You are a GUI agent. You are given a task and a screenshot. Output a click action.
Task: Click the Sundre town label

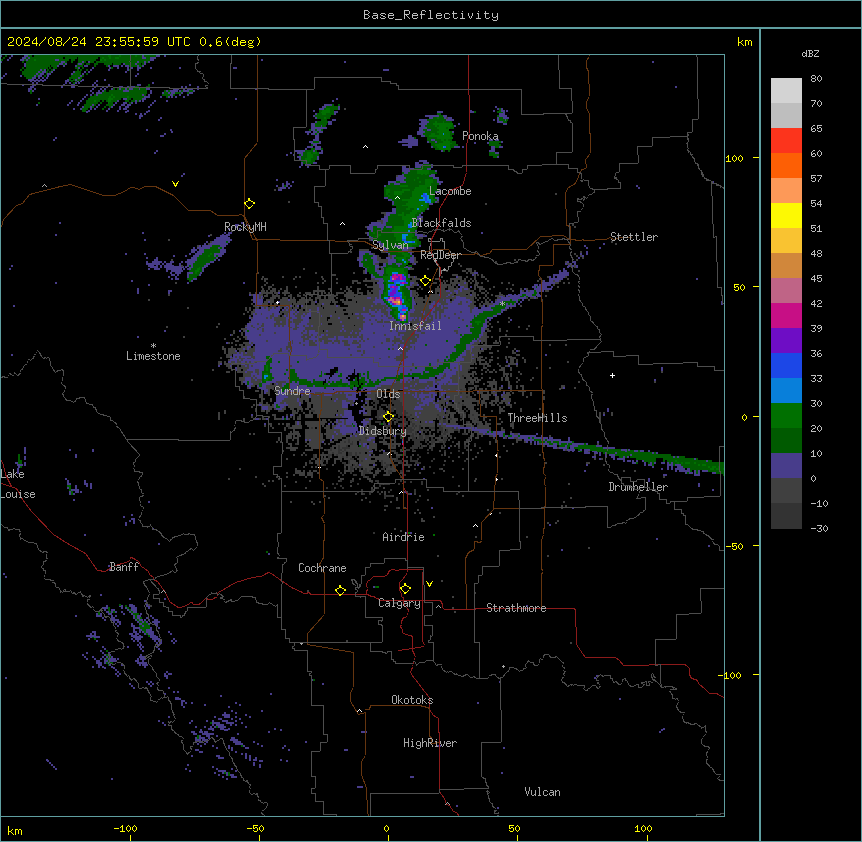tap(292, 391)
